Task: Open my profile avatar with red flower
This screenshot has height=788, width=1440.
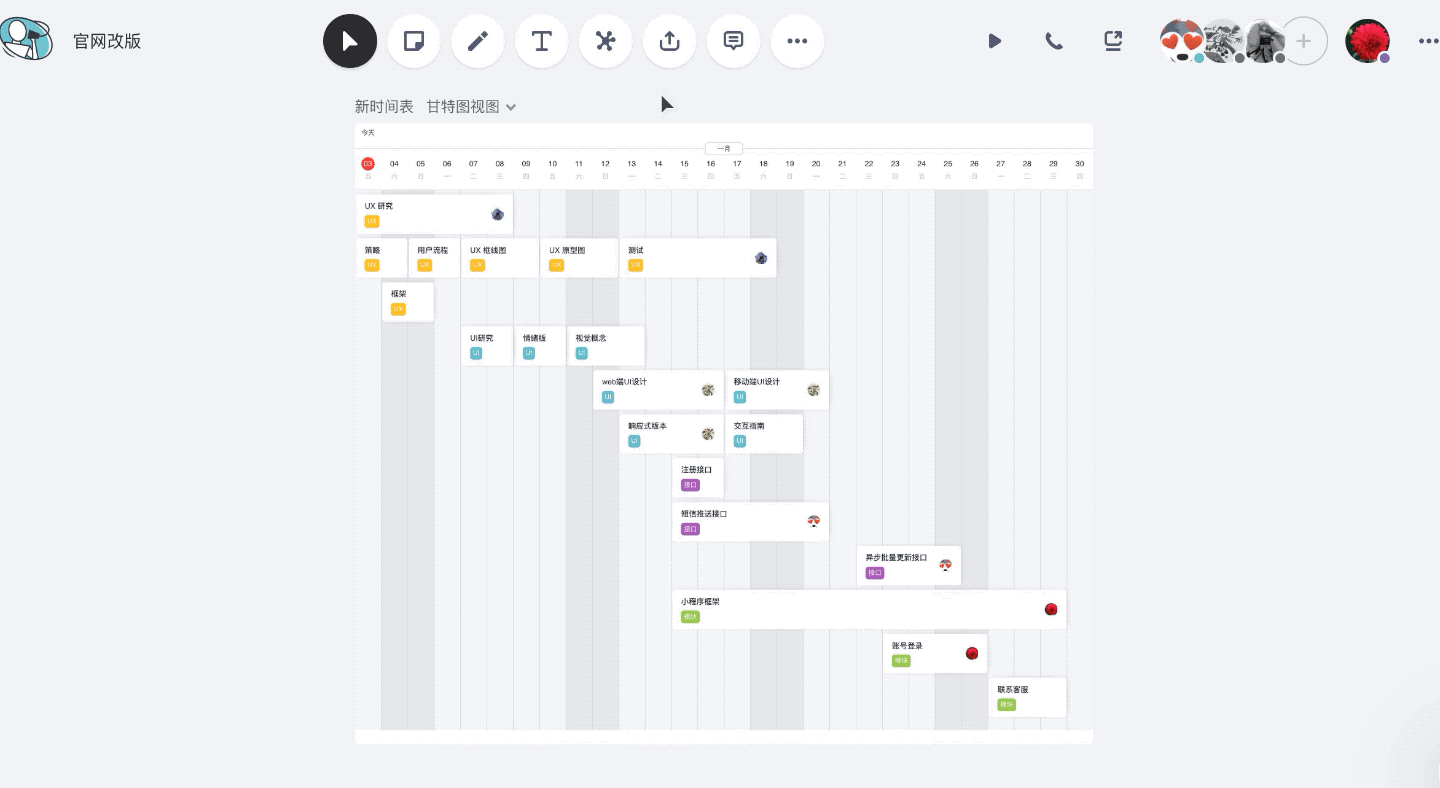Action: (x=1367, y=41)
